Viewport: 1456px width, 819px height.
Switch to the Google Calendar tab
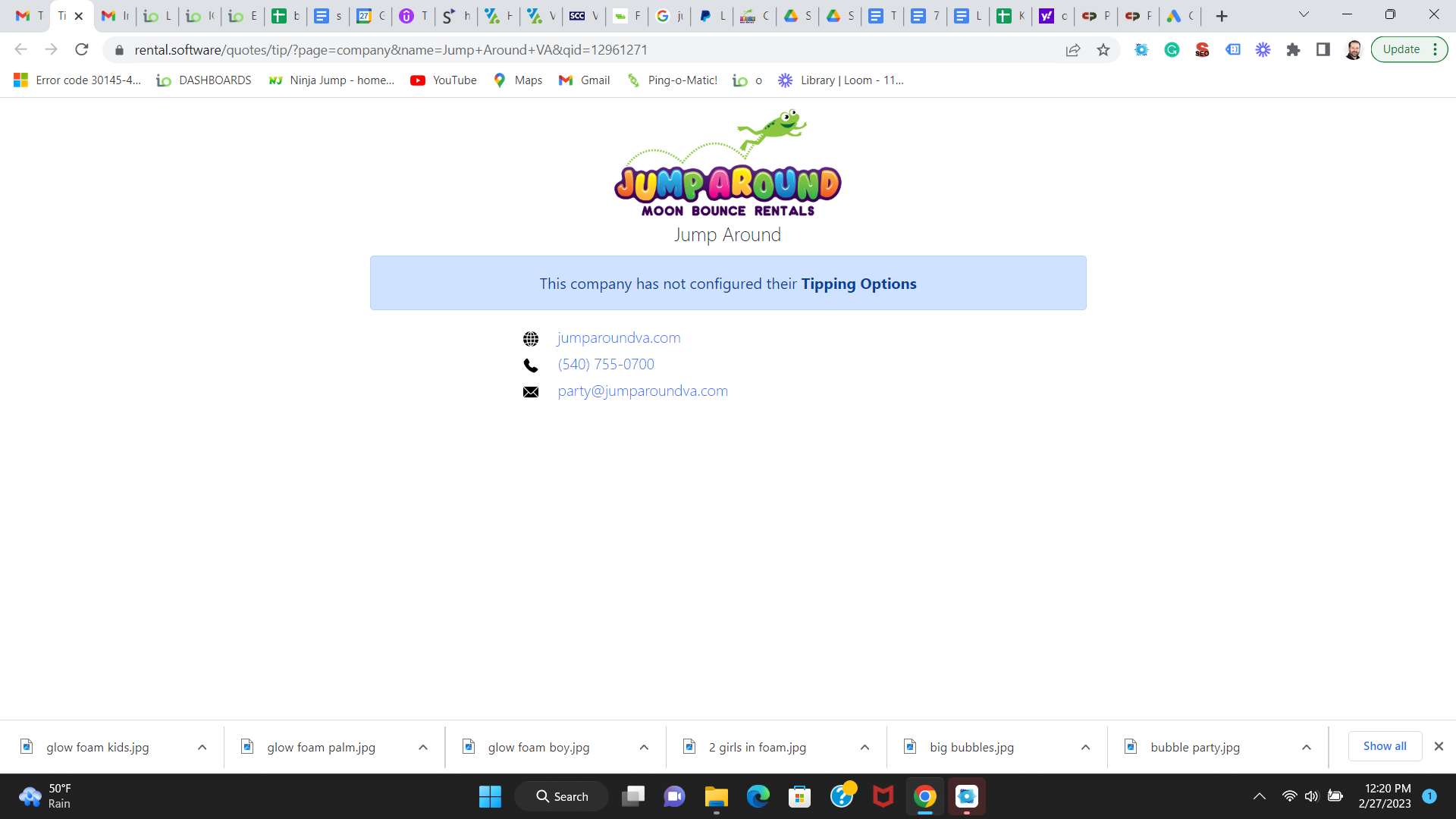pyautogui.click(x=371, y=16)
